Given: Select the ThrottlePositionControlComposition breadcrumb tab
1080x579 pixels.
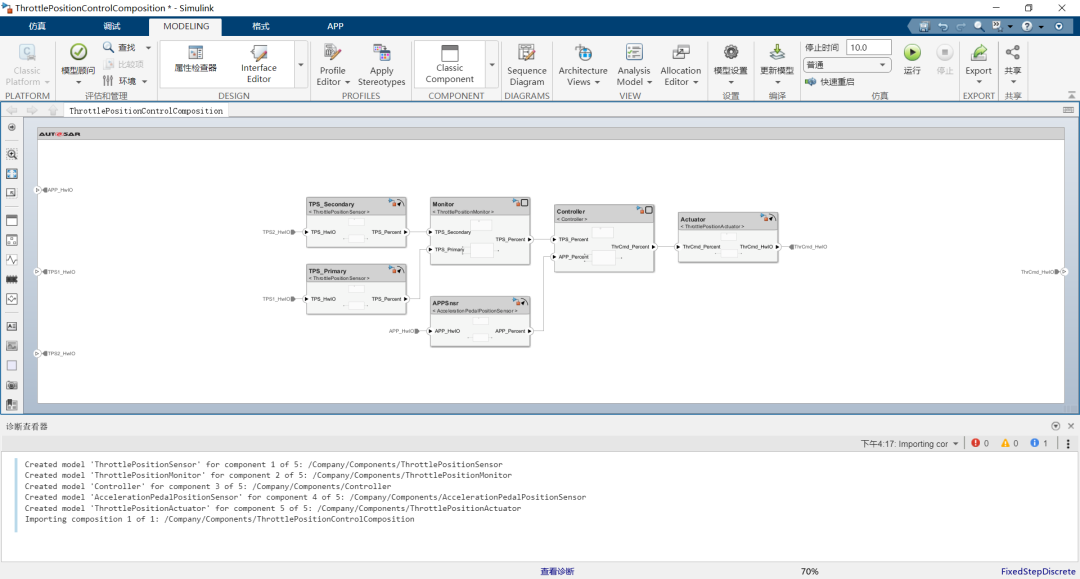Looking at the screenshot, I should (x=146, y=111).
